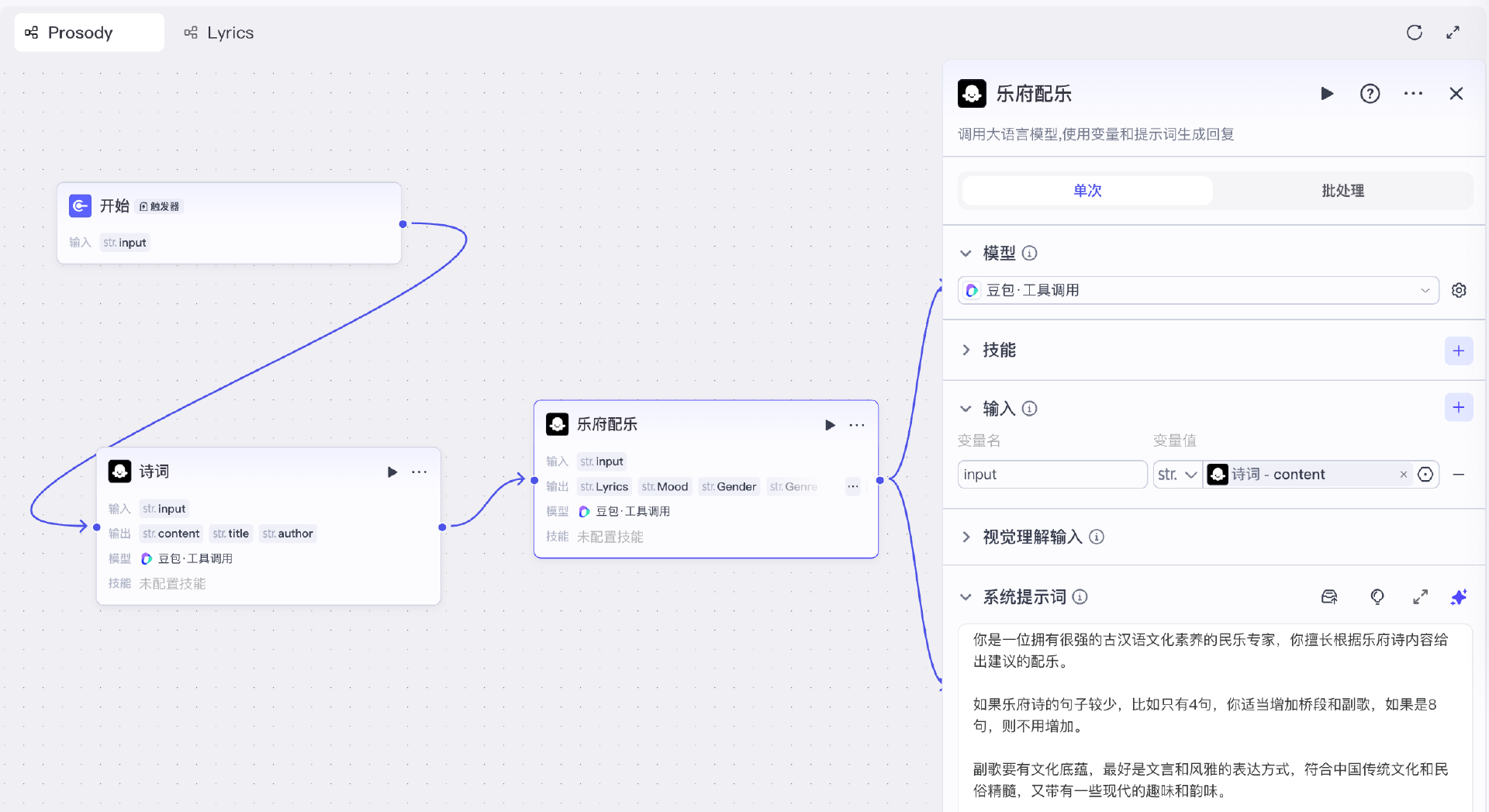The height and width of the screenshot is (812, 1489).
Task: Click the lightbulb prompt tips icon
Action: 1377,596
